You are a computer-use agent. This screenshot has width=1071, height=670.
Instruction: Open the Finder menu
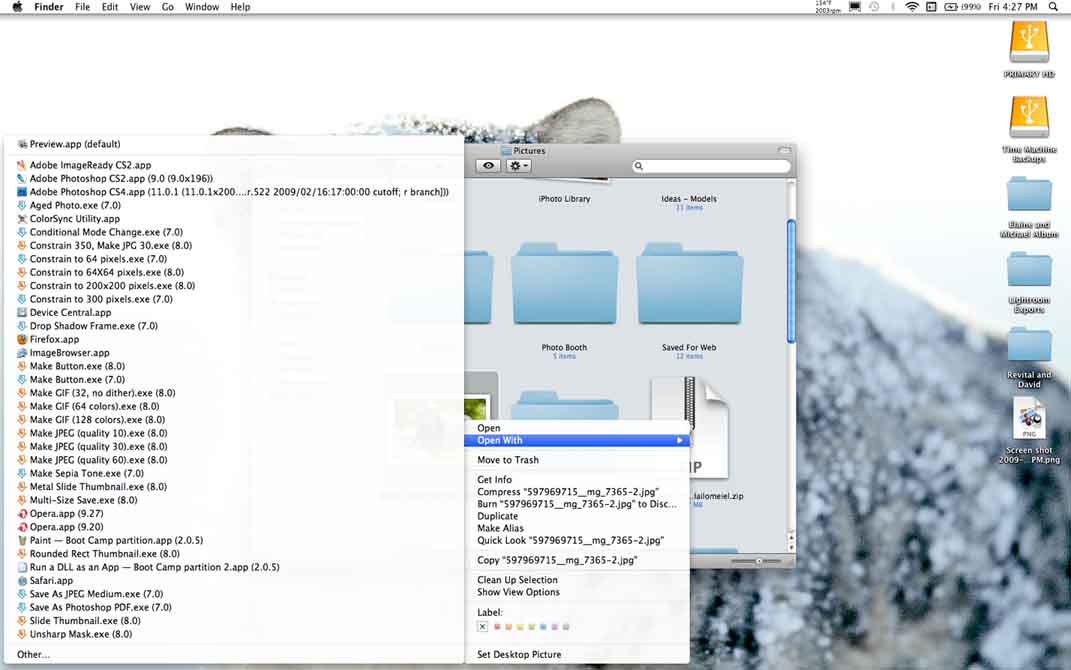point(48,7)
